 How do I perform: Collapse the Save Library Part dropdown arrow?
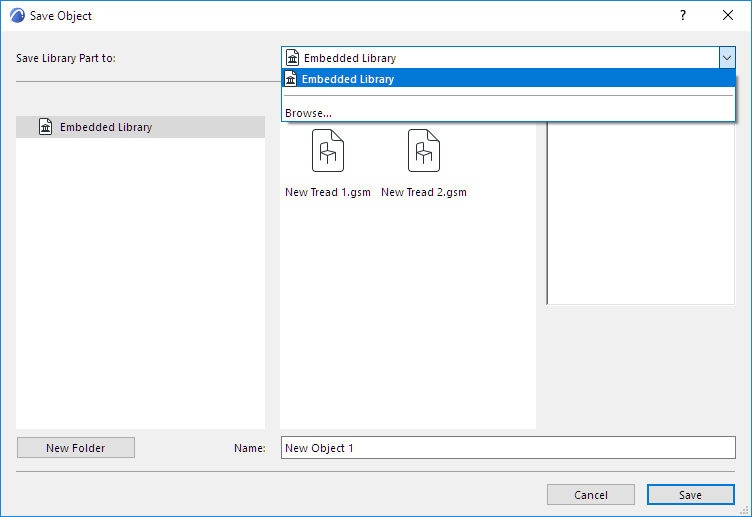[x=727, y=58]
